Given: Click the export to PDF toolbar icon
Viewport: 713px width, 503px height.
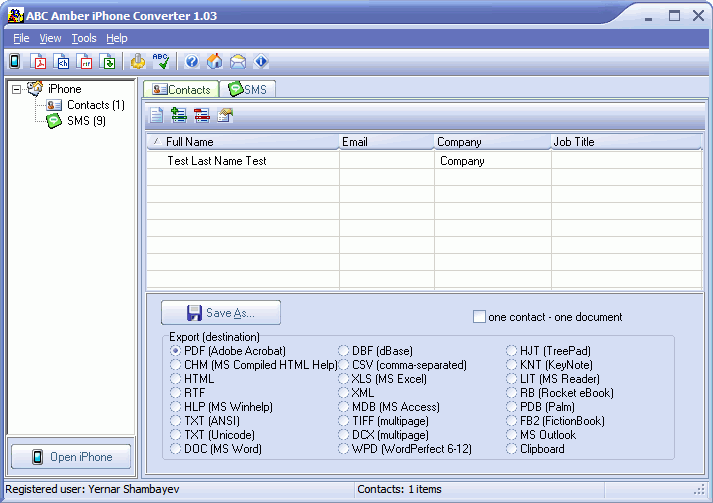Looking at the screenshot, I should [x=38, y=61].
